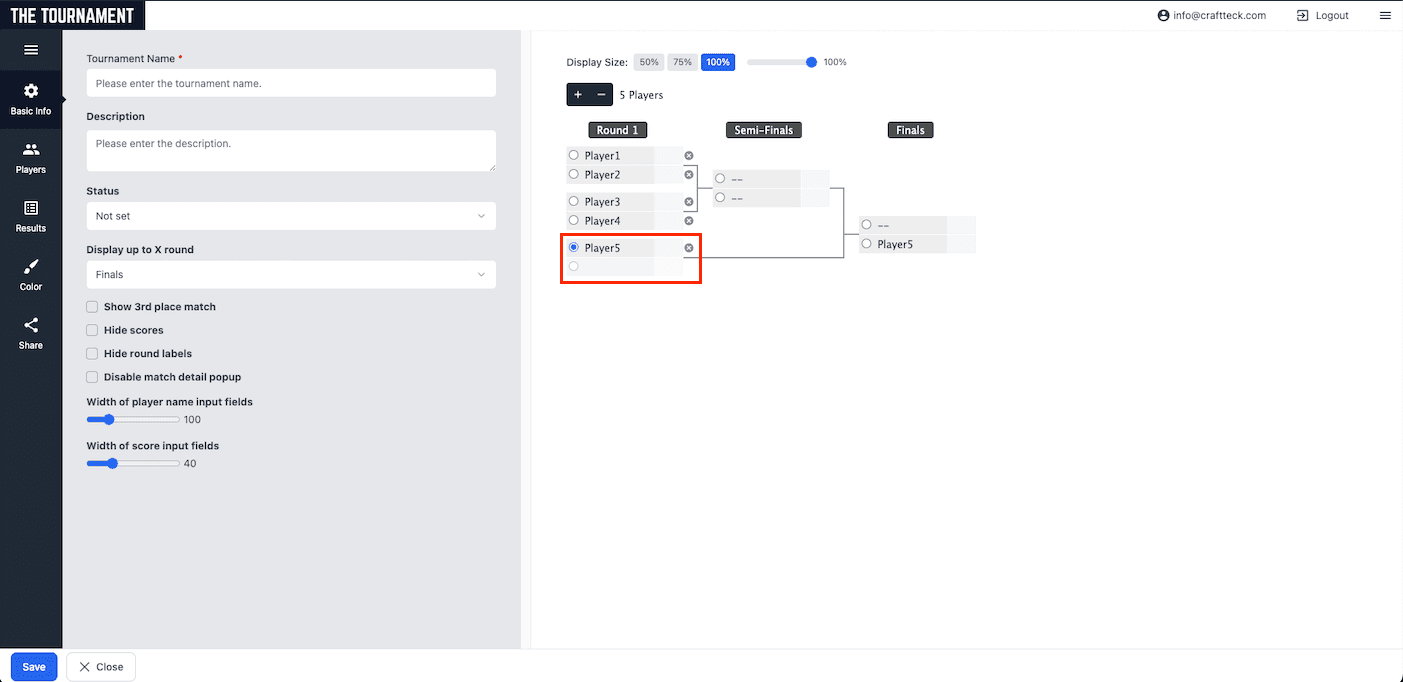Open the Status dropdown
Viewport: 1403px width, 682px height.
pos(290,216)
